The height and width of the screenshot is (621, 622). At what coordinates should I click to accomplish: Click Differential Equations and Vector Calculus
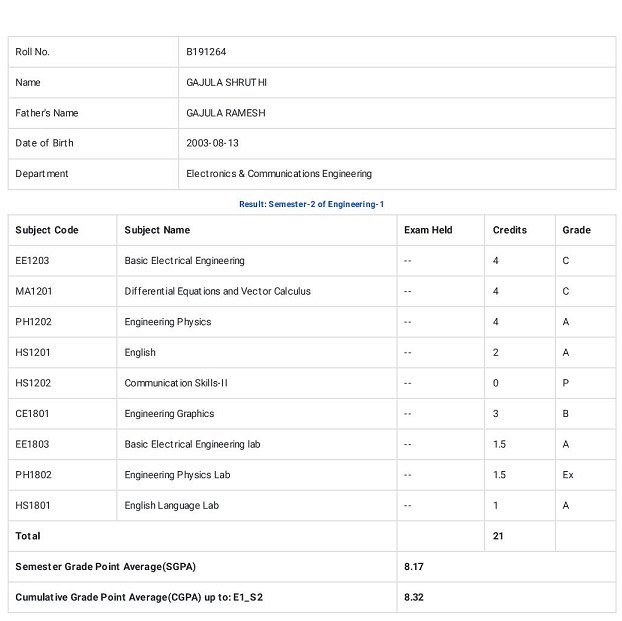217,291
